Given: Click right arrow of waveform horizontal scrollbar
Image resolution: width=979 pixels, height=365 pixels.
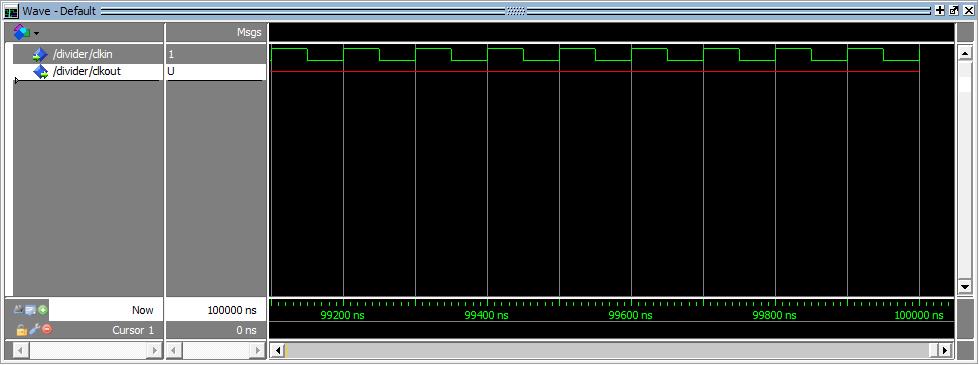Looking at the screenshot, I should coord(946,350).
